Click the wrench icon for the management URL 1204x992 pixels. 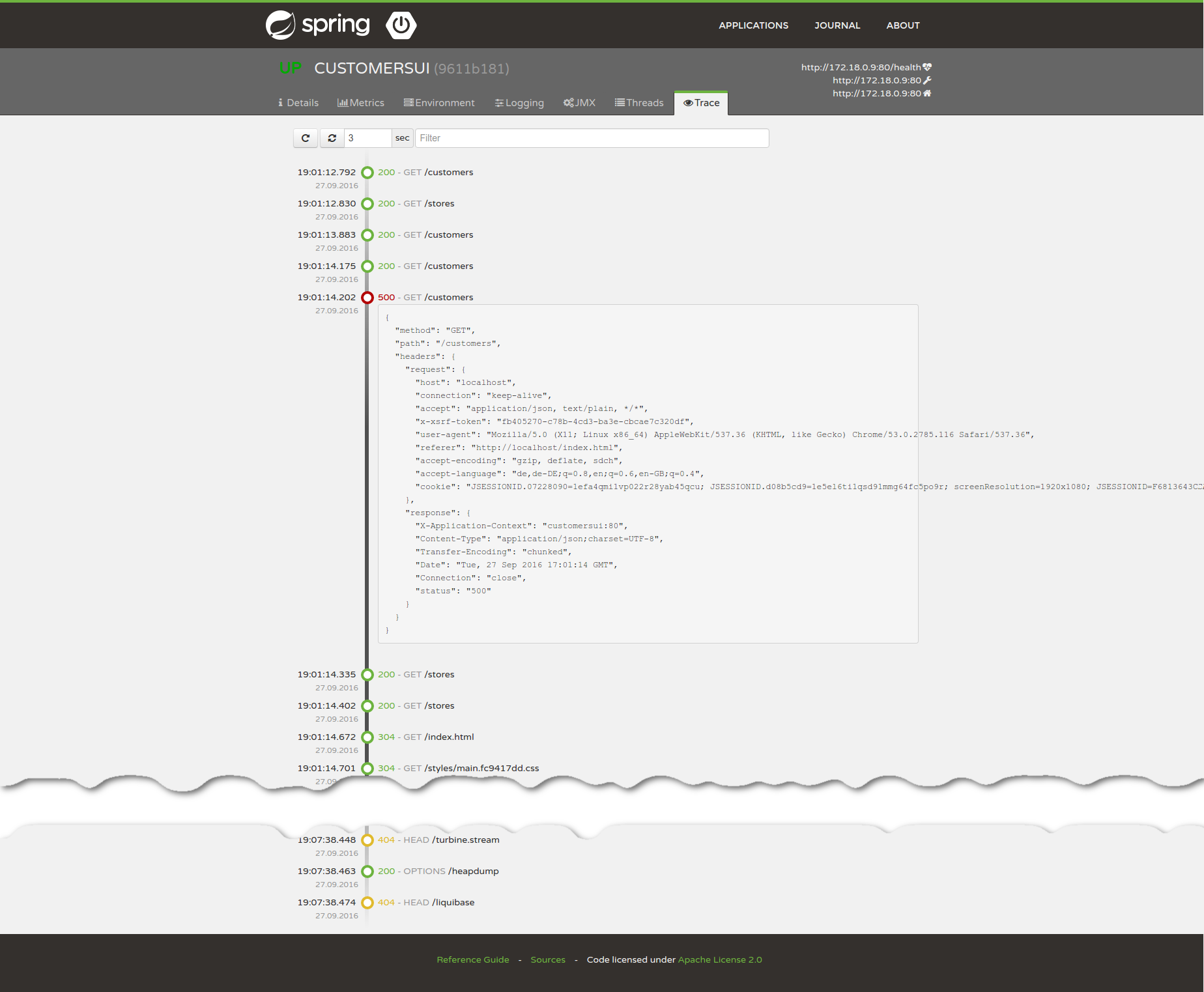click(x=927, y=80)
